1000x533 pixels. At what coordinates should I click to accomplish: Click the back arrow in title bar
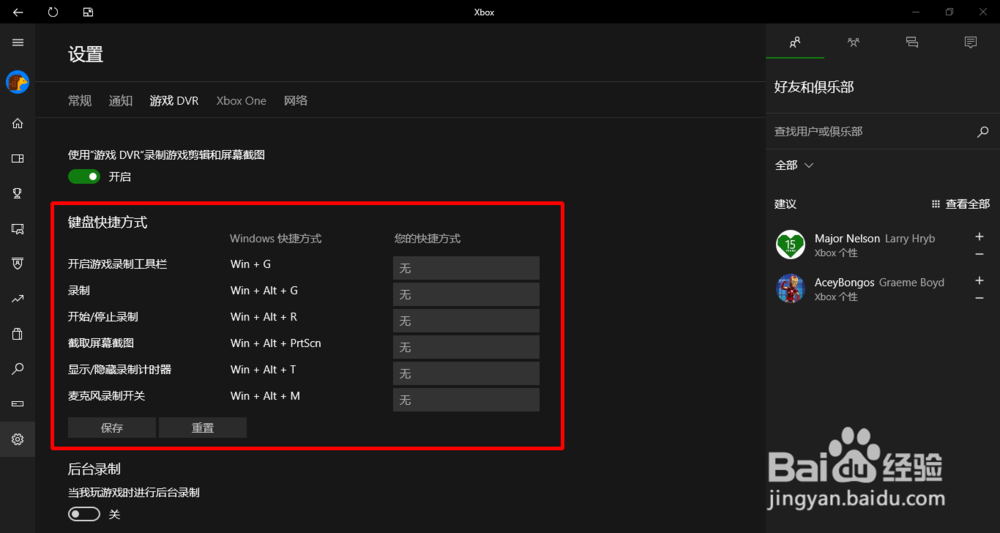(x=18, y=11)
